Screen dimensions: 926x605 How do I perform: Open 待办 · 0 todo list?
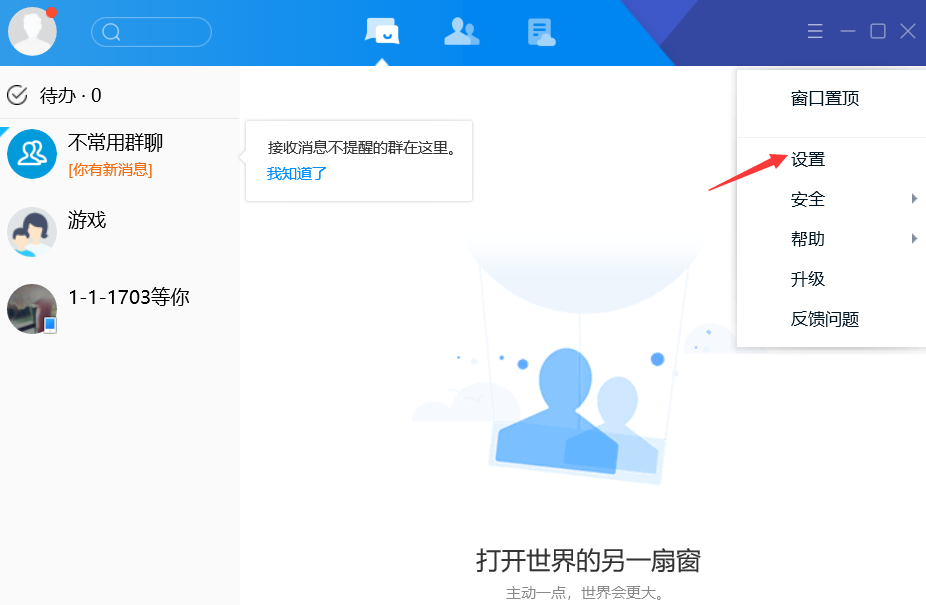click(x=119, y=95)
